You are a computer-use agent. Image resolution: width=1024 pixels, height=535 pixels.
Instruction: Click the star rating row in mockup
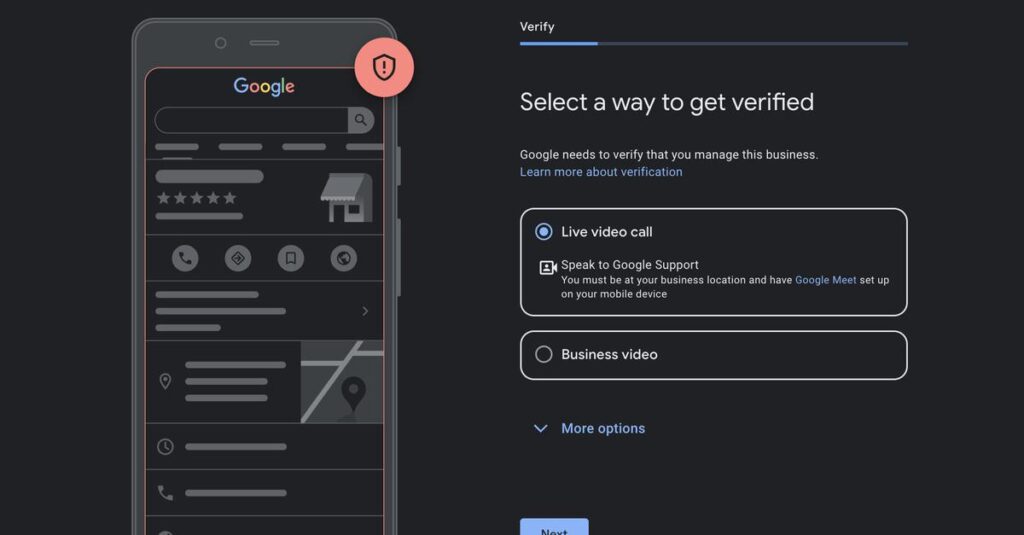(x=197, y=198)
